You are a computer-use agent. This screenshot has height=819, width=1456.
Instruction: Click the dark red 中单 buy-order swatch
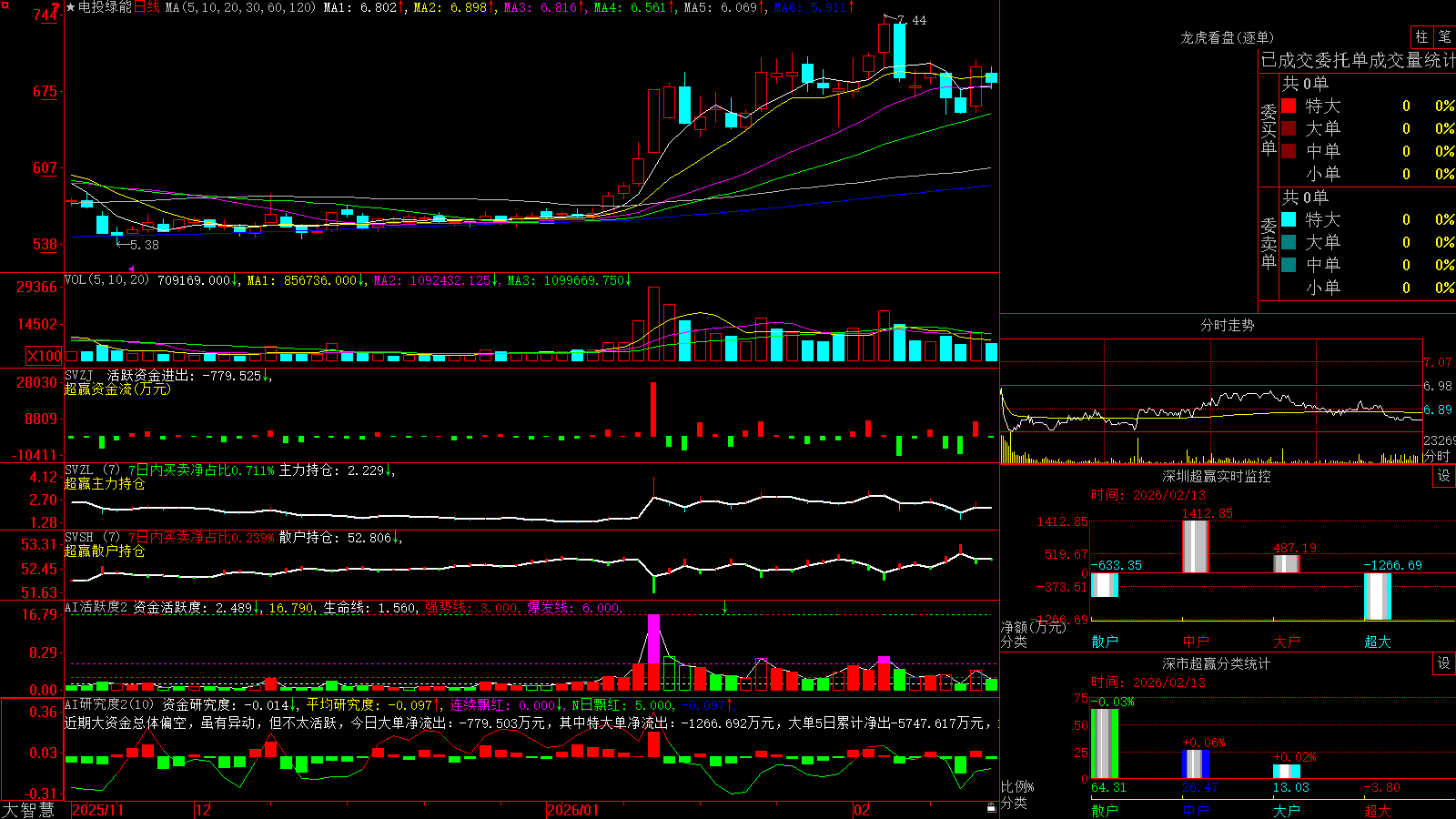[1289, 151]
